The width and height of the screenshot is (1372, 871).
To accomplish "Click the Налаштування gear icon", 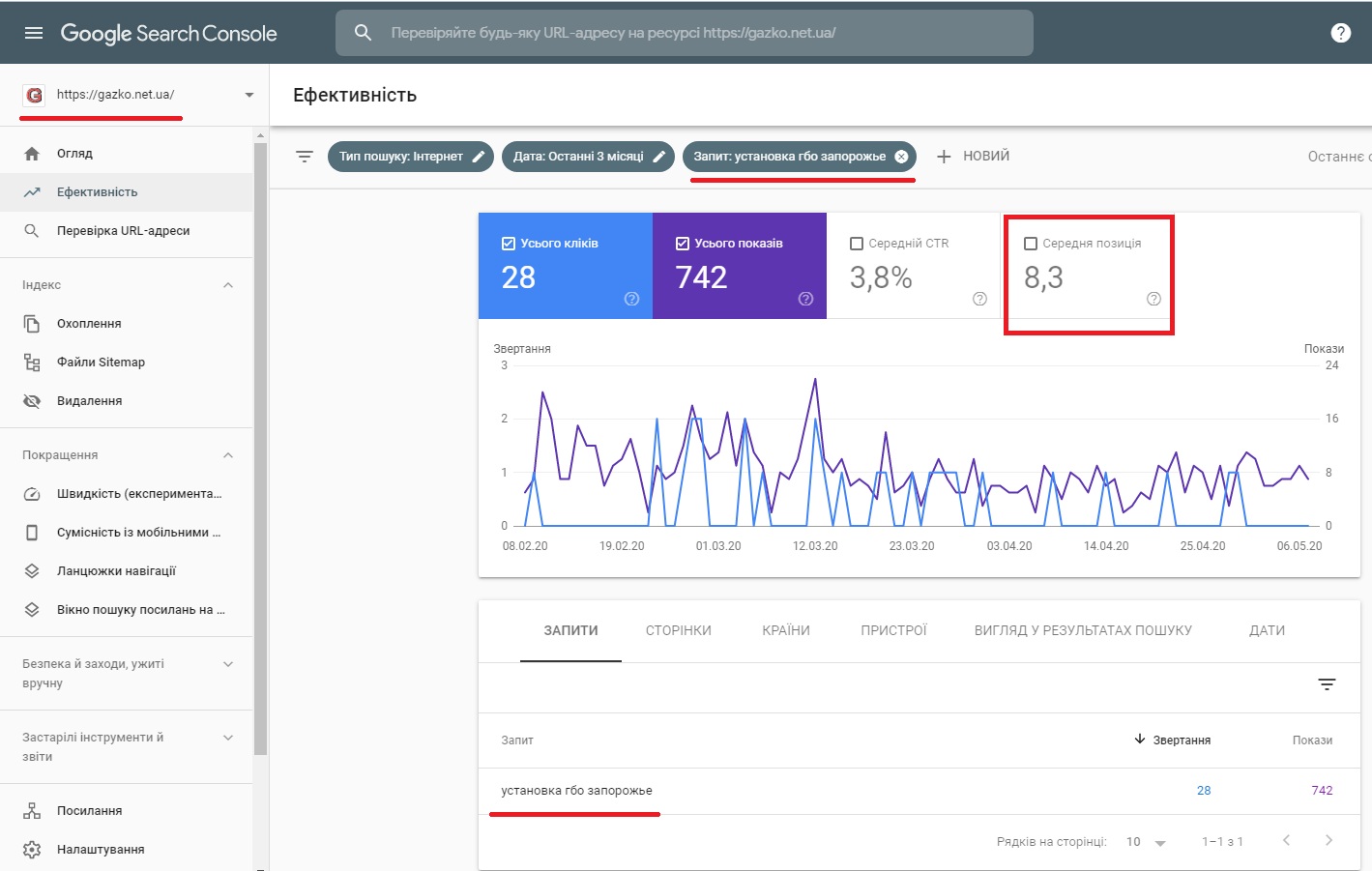I will point(32,850).
